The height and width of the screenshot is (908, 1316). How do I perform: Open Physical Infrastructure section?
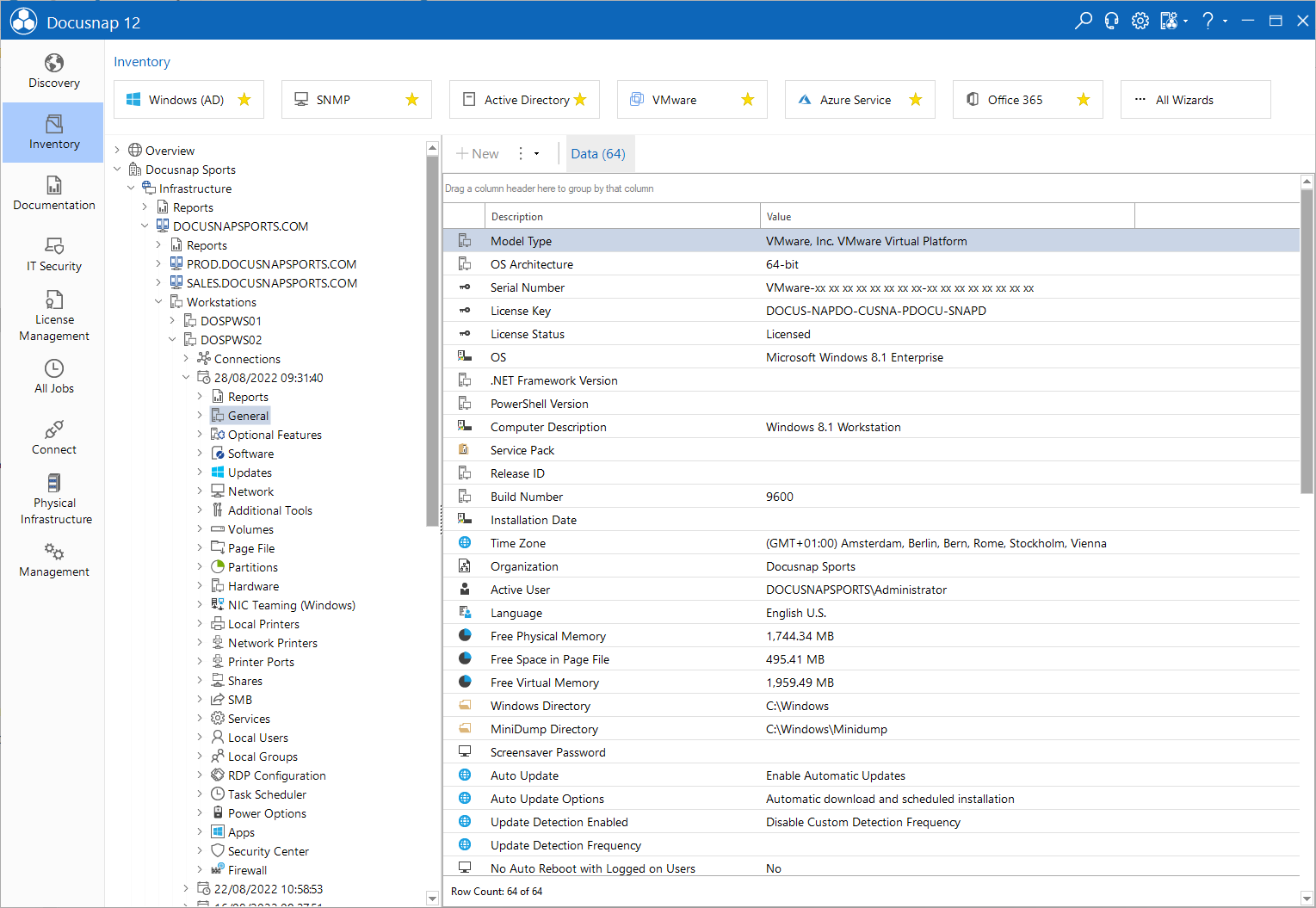[x=53, y=499]
